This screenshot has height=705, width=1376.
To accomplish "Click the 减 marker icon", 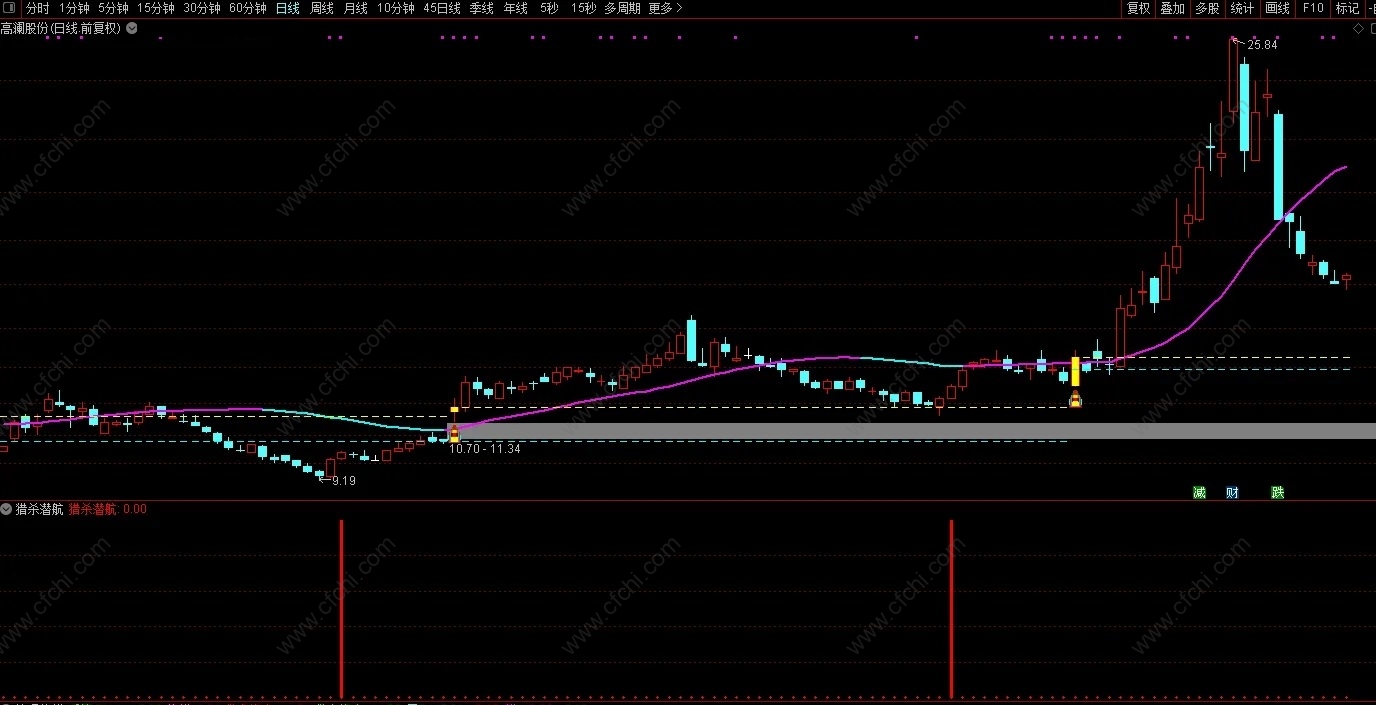I will point(1199,492).
